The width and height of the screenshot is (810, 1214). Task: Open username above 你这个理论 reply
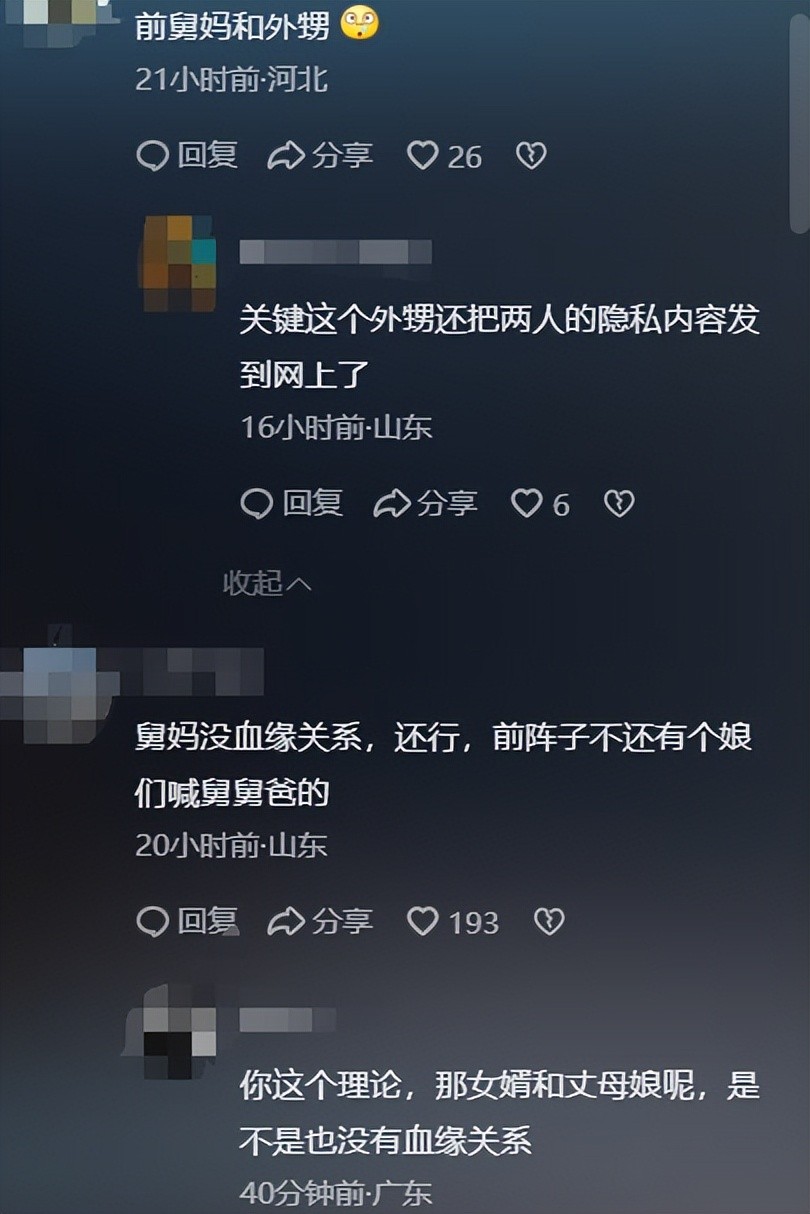(x=287, y=1020)
